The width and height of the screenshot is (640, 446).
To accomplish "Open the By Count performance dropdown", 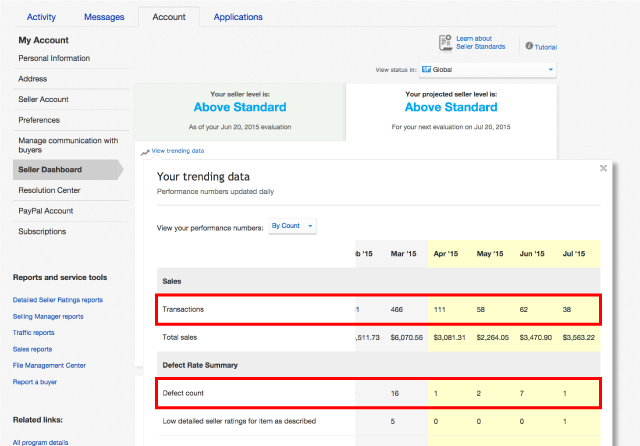I will click(293, 227).
